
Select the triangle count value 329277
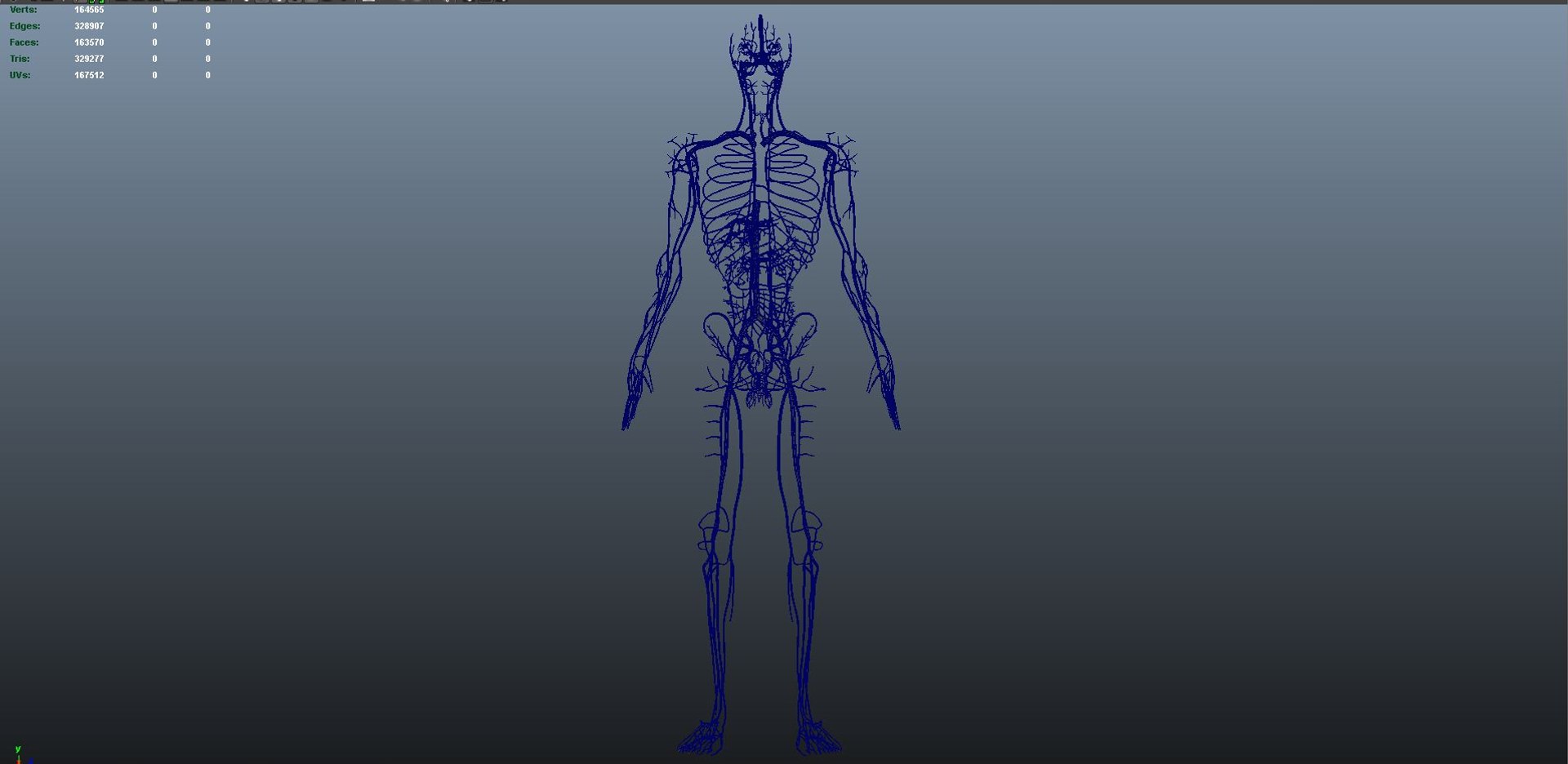89,59
